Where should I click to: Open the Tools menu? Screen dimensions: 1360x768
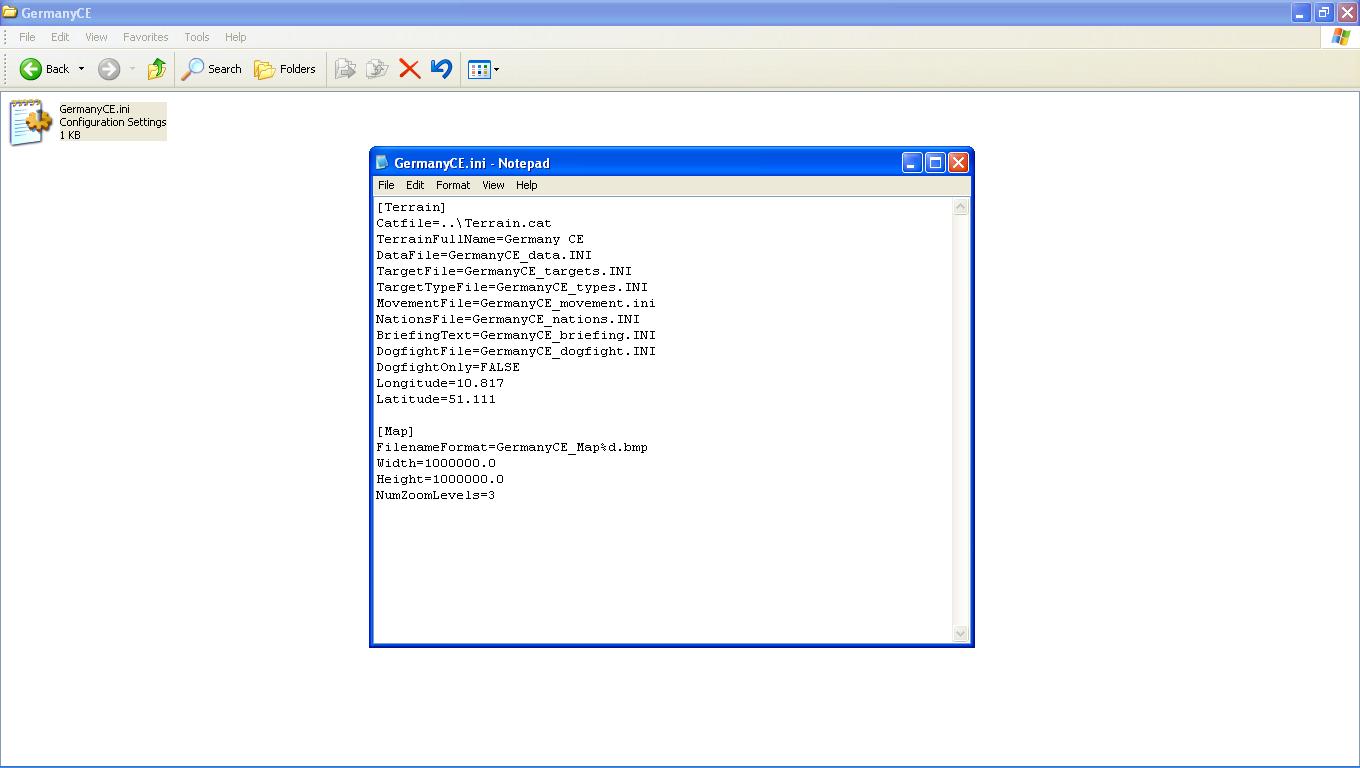click(x=196, y=37)
